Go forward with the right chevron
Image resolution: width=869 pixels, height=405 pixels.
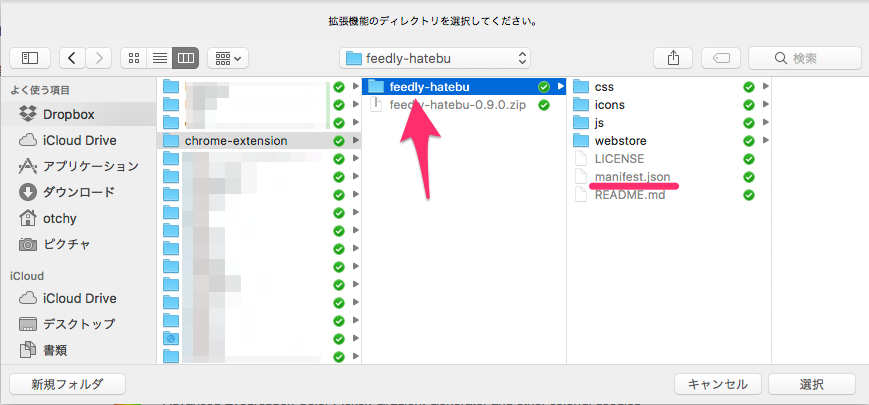[99, 58]
